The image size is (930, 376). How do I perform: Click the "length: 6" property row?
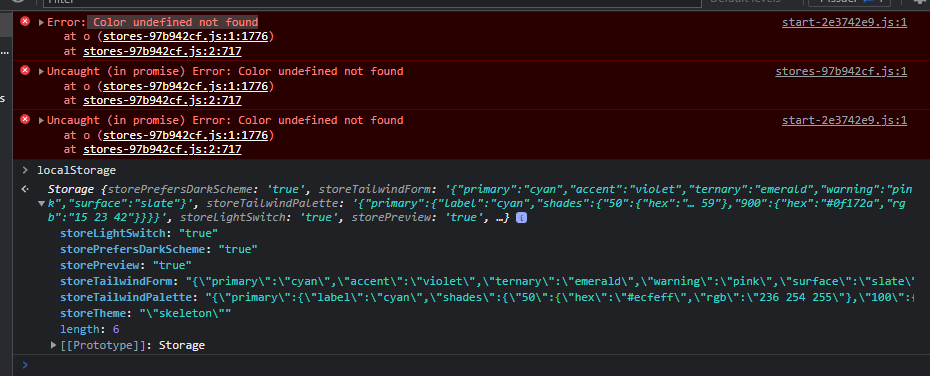point(90,329)
